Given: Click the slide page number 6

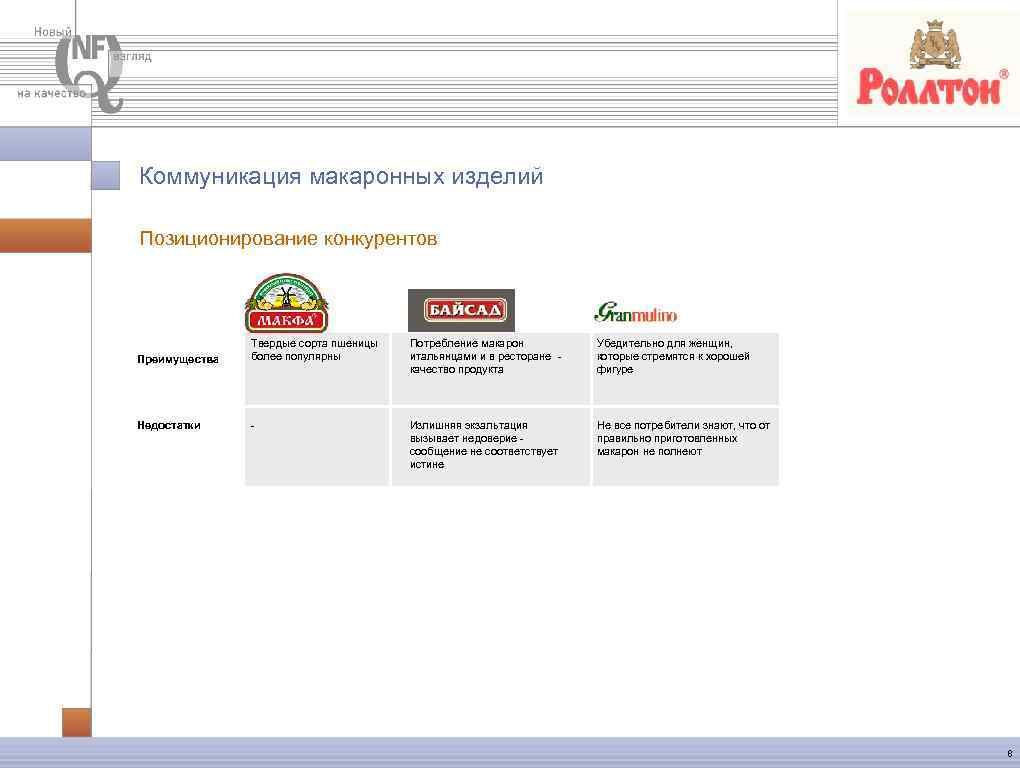Looking at the screenshot, I should pos(1010,754).
